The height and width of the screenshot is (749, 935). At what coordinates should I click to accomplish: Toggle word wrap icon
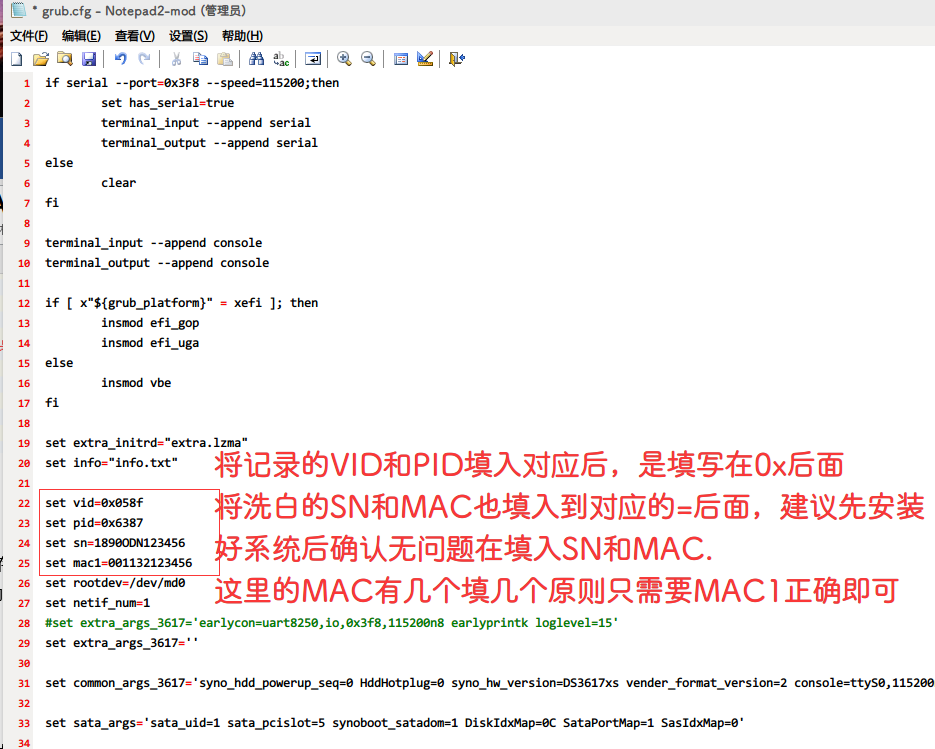(312, 59)
